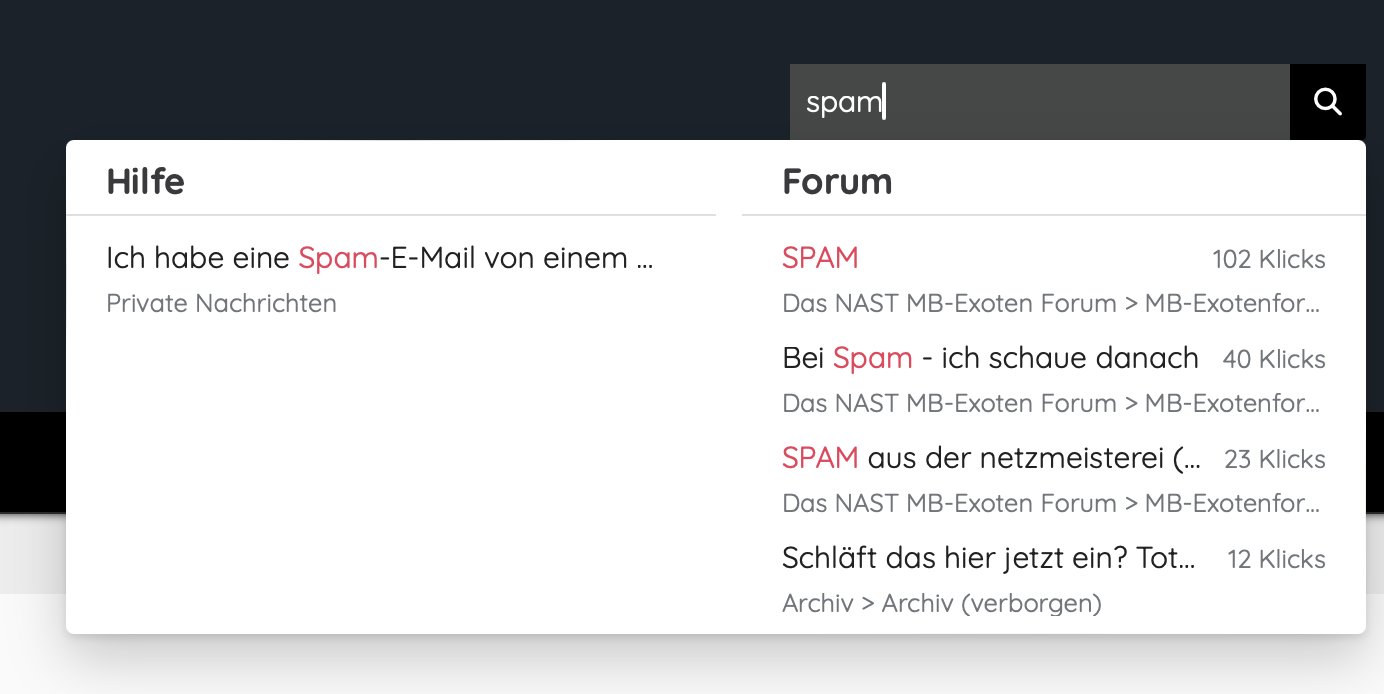Open help result "Ich habe eine Spam-E-Mail von einem"
The image size is (1384, 694).
click(x=380, y=258)
